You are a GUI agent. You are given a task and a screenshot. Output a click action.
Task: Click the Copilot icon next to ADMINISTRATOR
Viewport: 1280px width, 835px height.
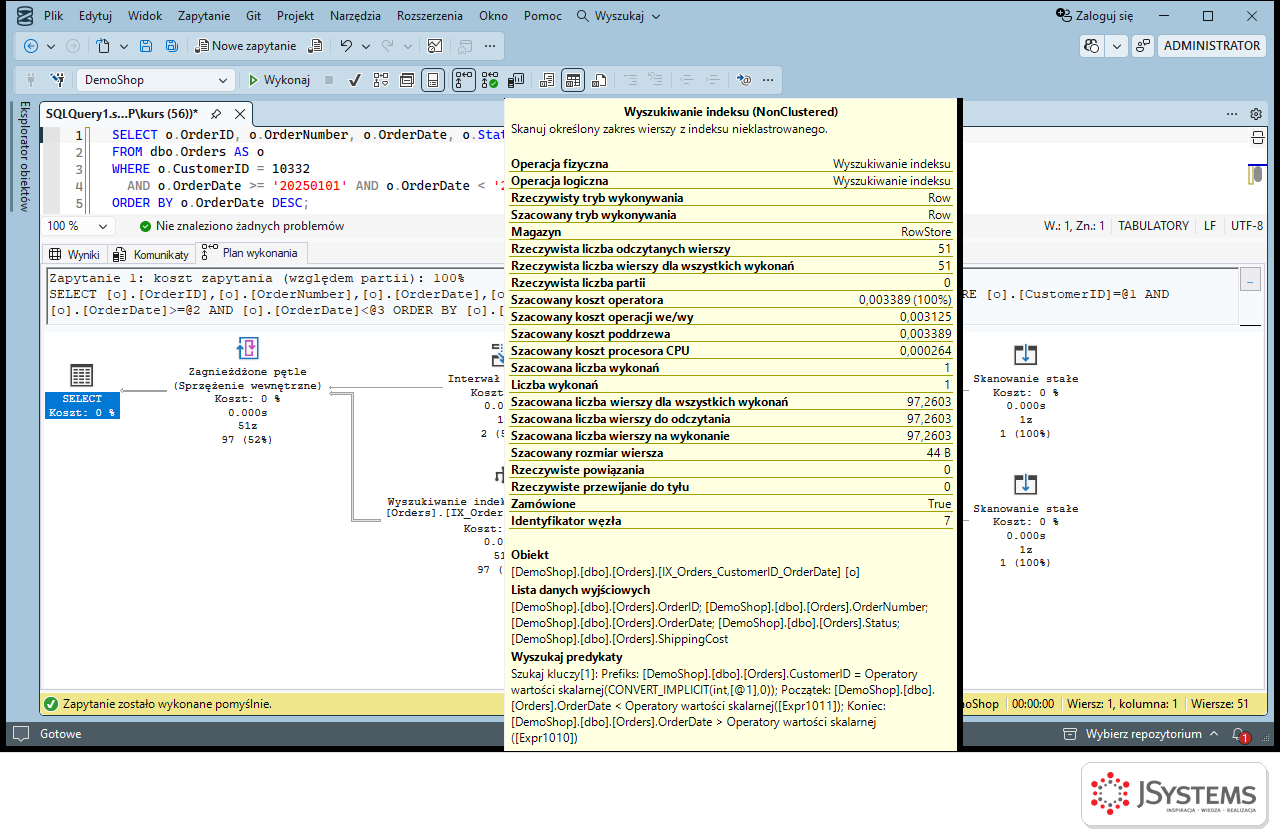coord(1092,46)
